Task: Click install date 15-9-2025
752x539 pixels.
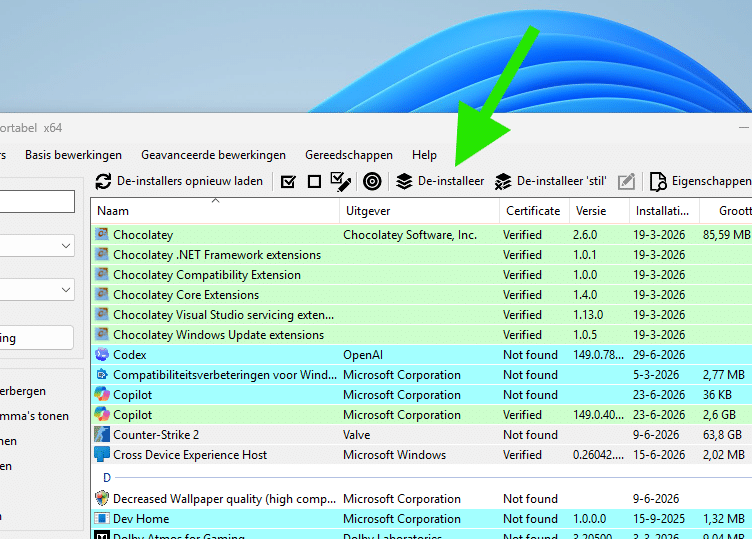Action: coord(659,518)
